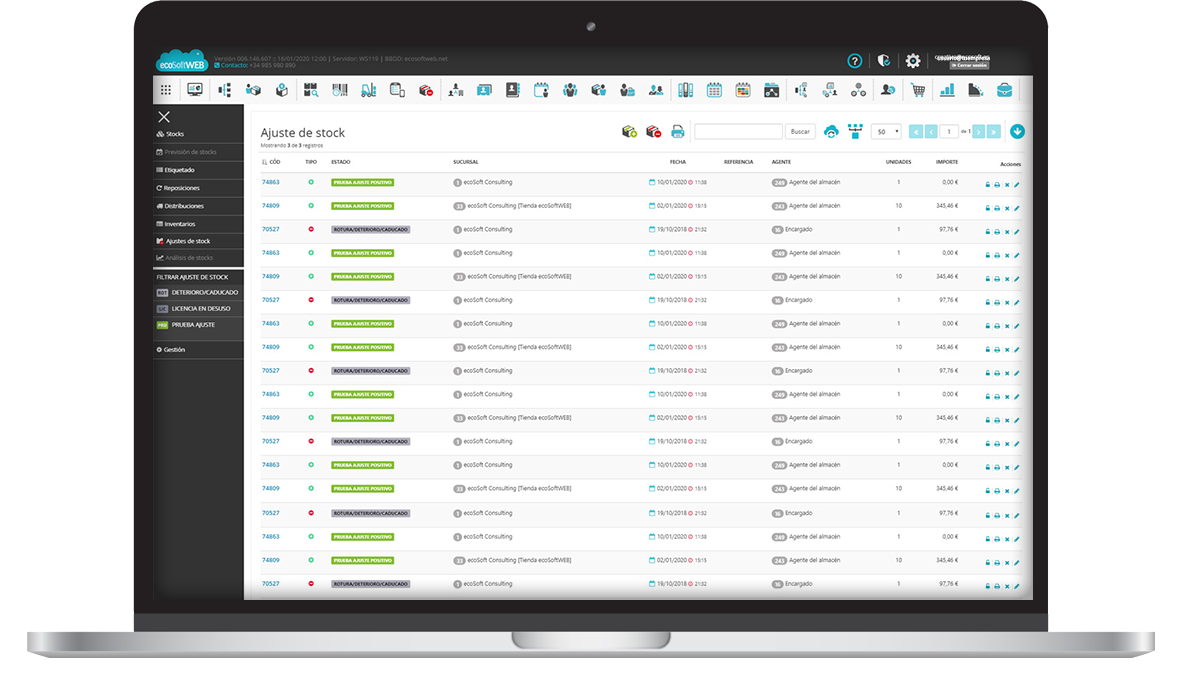Click the binders archive toolbar icon

click(x=685, y=90)
